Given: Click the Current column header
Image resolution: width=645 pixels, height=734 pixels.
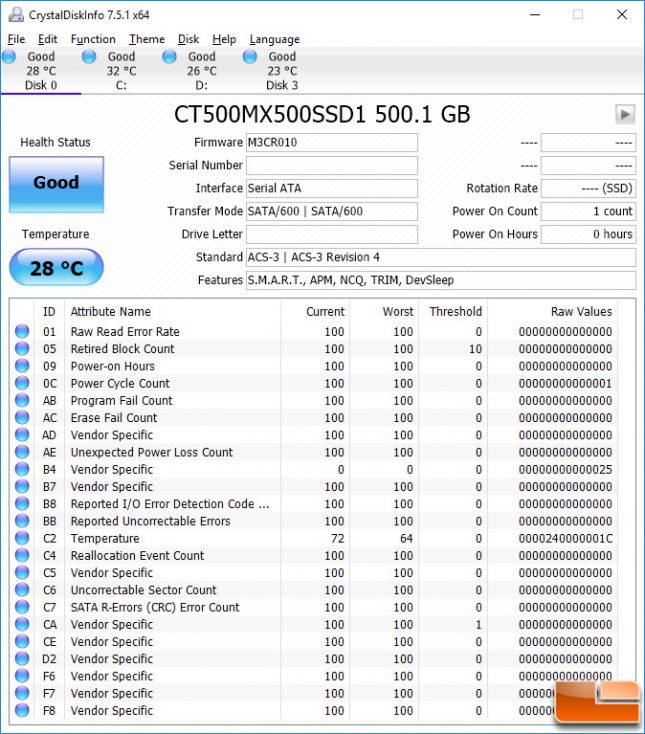Looking at the screenshot, I should pos(315,312).
